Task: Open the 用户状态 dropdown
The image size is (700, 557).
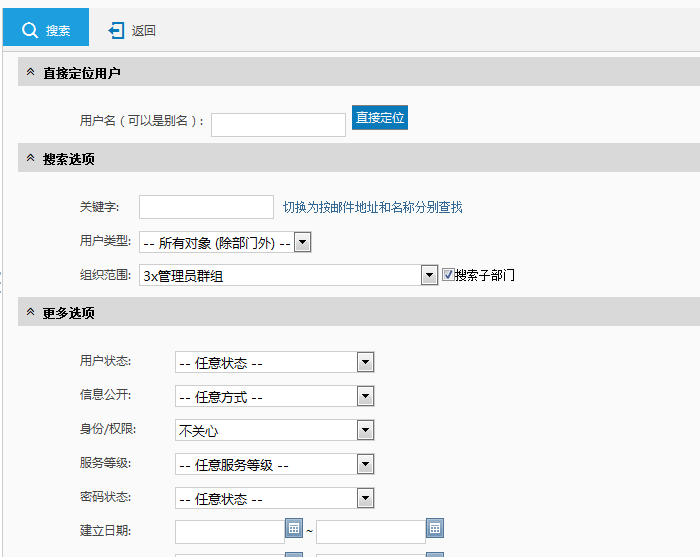Action: coord(365,362)
